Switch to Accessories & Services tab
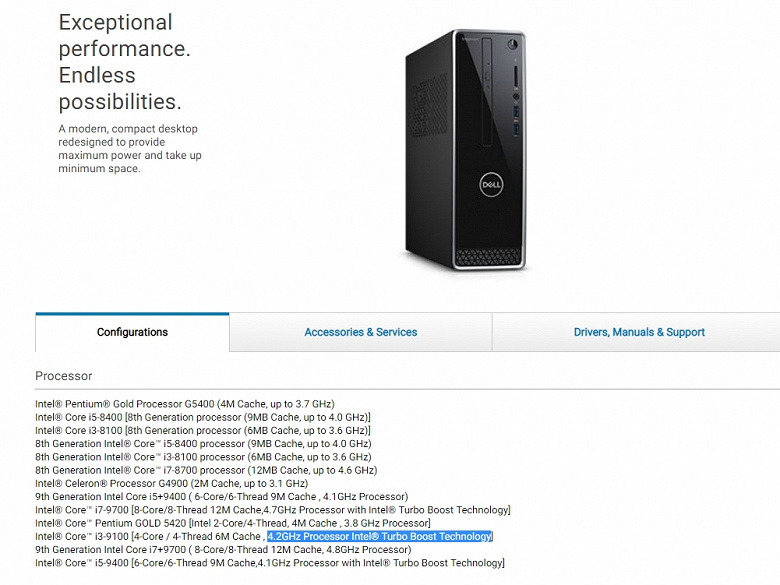Screen dimensions: 780x585 click(360, 332)
